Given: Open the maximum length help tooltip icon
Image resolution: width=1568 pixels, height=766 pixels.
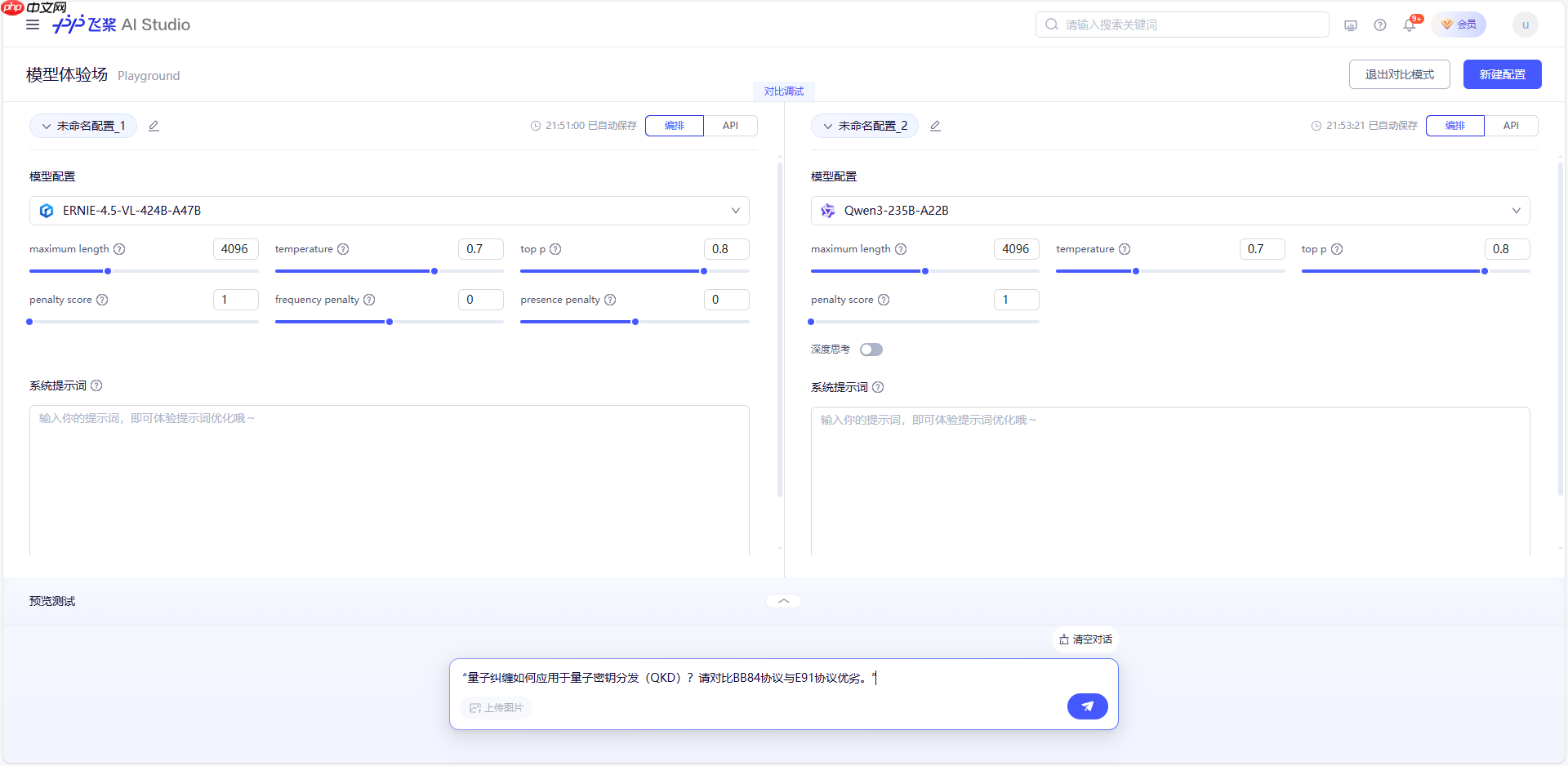Looking at the screenshot, I should coord(120,249).
